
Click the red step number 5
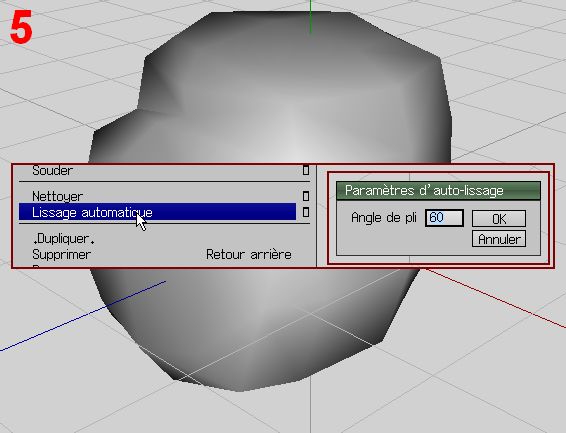(x=21, y=27)
